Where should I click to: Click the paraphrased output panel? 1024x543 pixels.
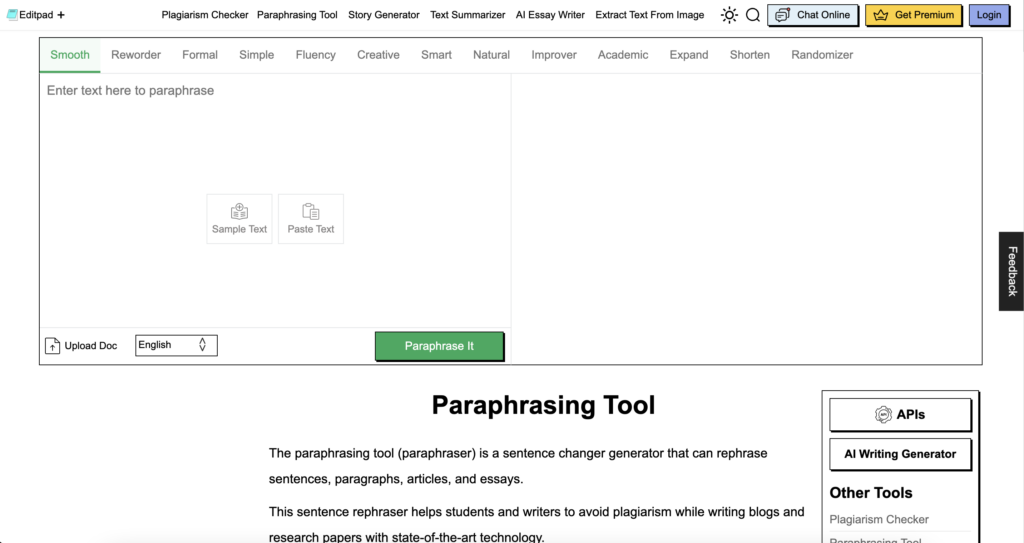(x=746, y=219)
